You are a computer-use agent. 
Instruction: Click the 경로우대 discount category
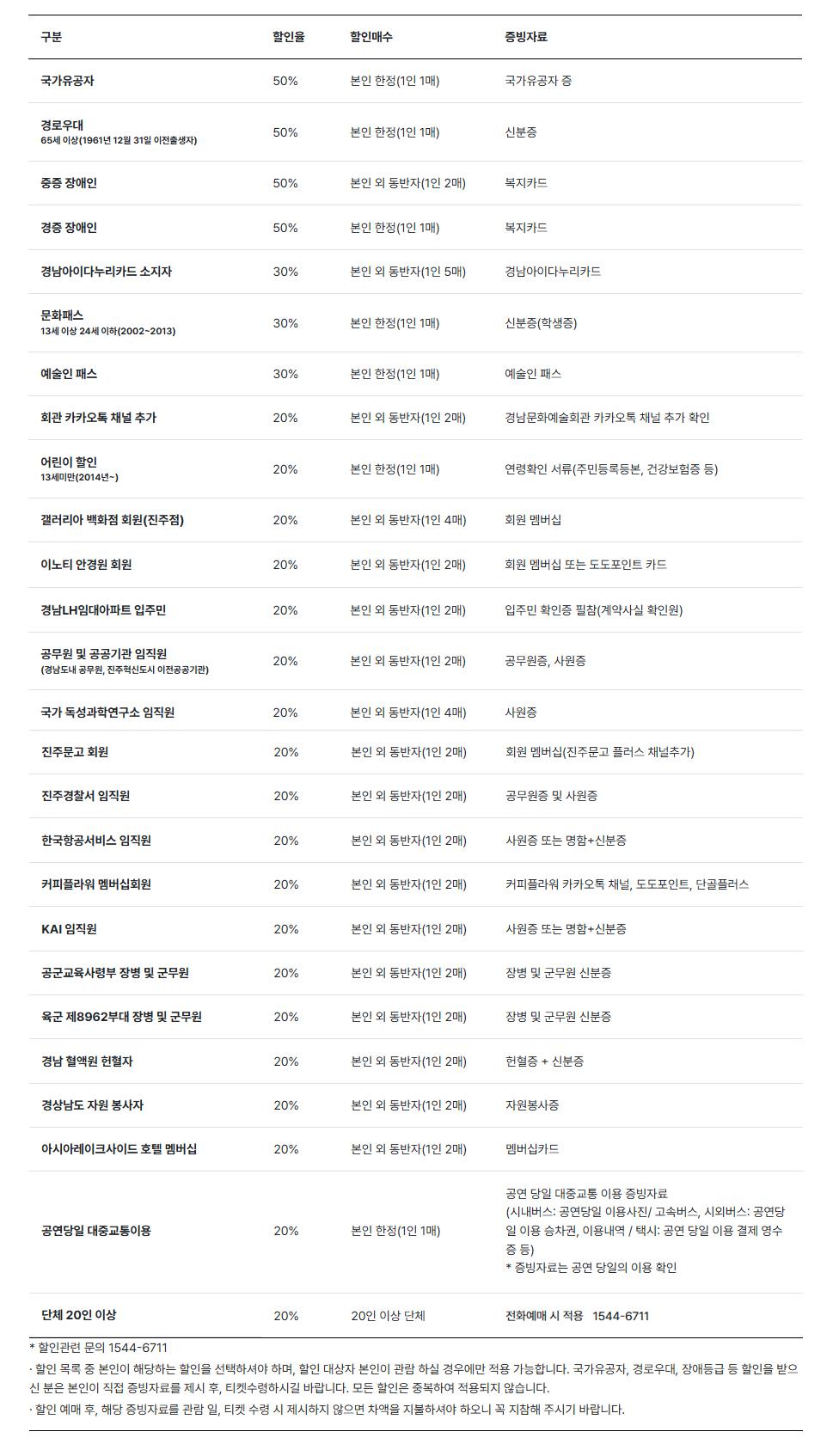tap(62, 125)
